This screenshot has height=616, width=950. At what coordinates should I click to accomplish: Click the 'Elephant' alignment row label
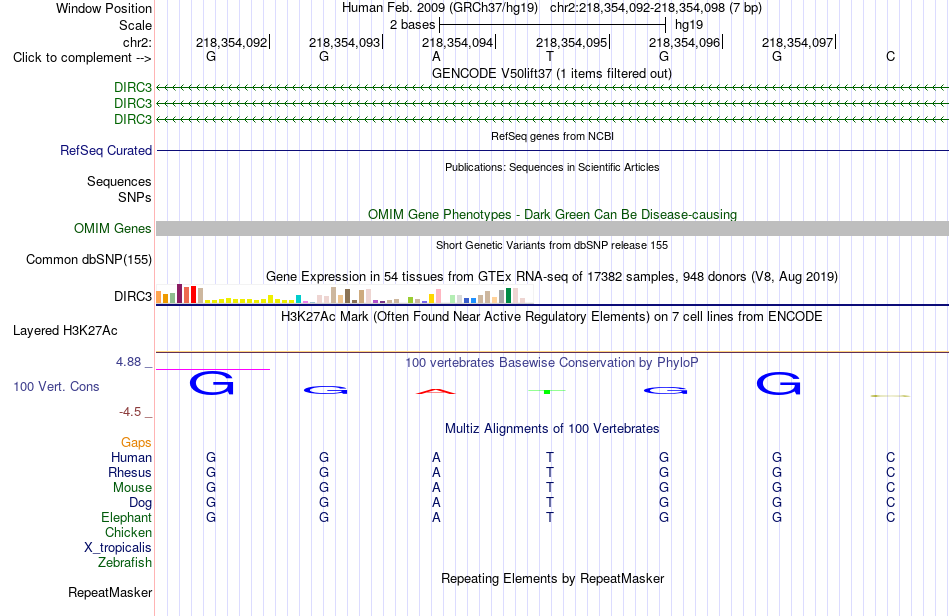tap(127, 517)
